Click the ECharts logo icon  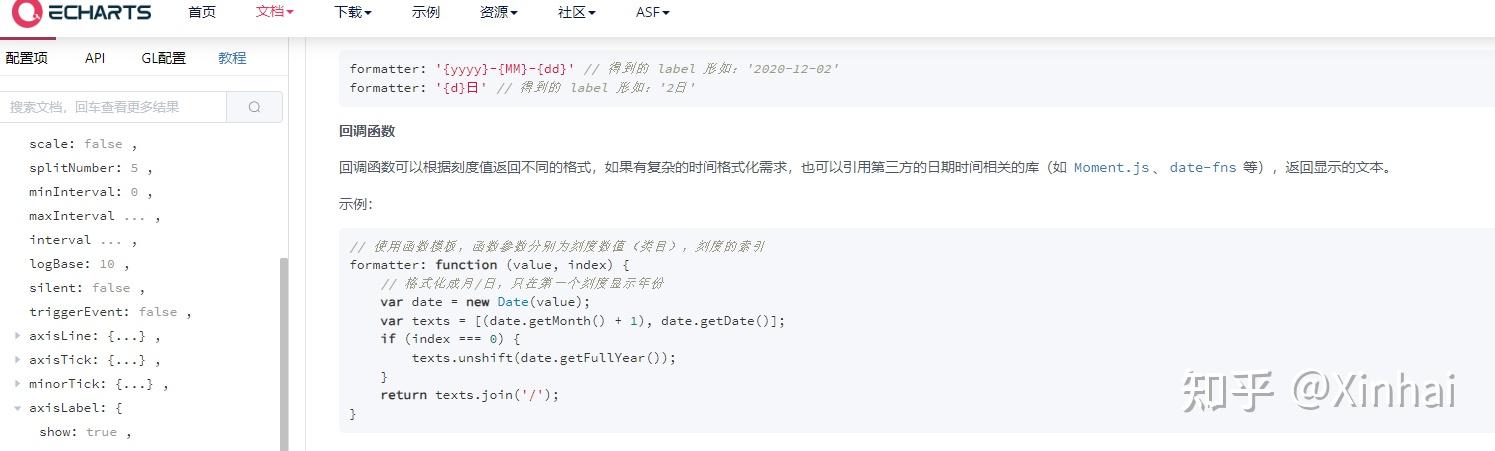pyautogui.click(x=26, y=12)
